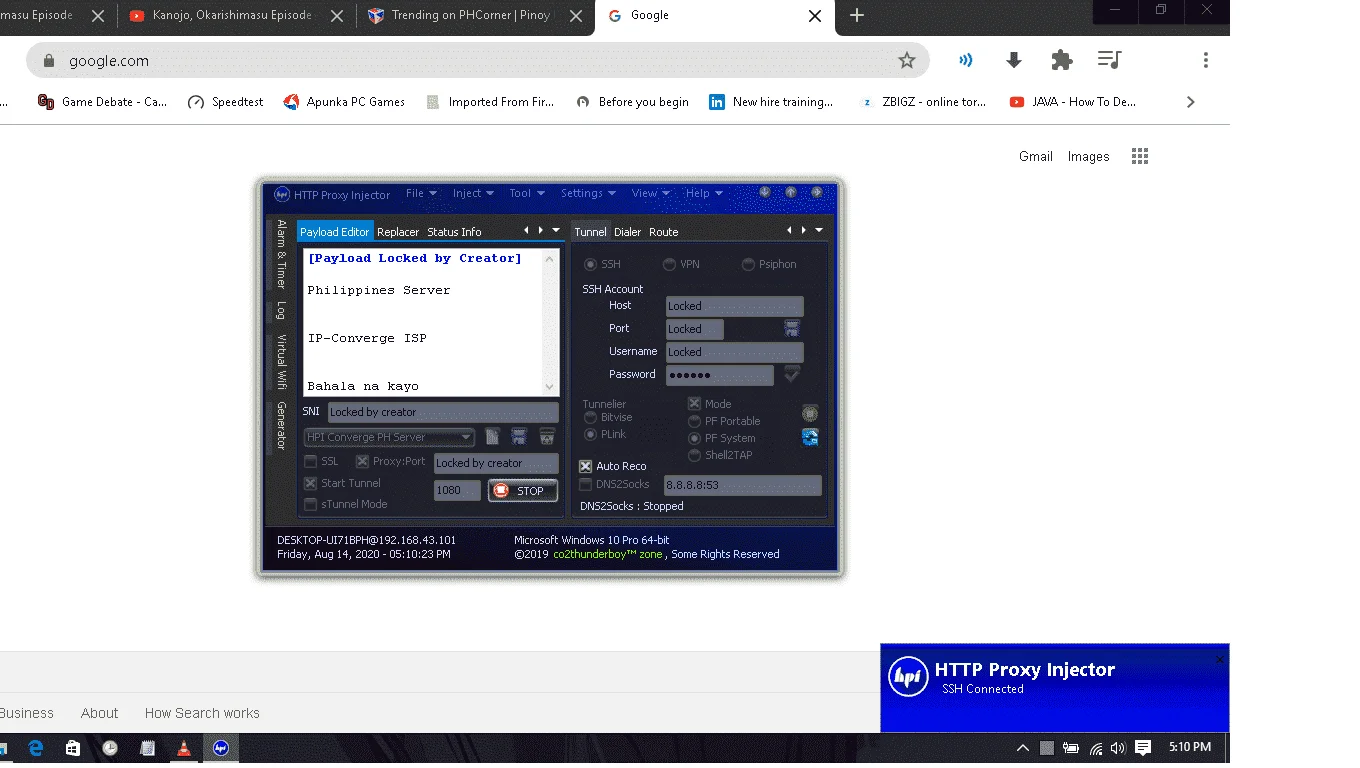Viewport: 1360px width, 768px height.
Task: Click the payload editor scroll down arrow
Action: (x=549, y=387)
